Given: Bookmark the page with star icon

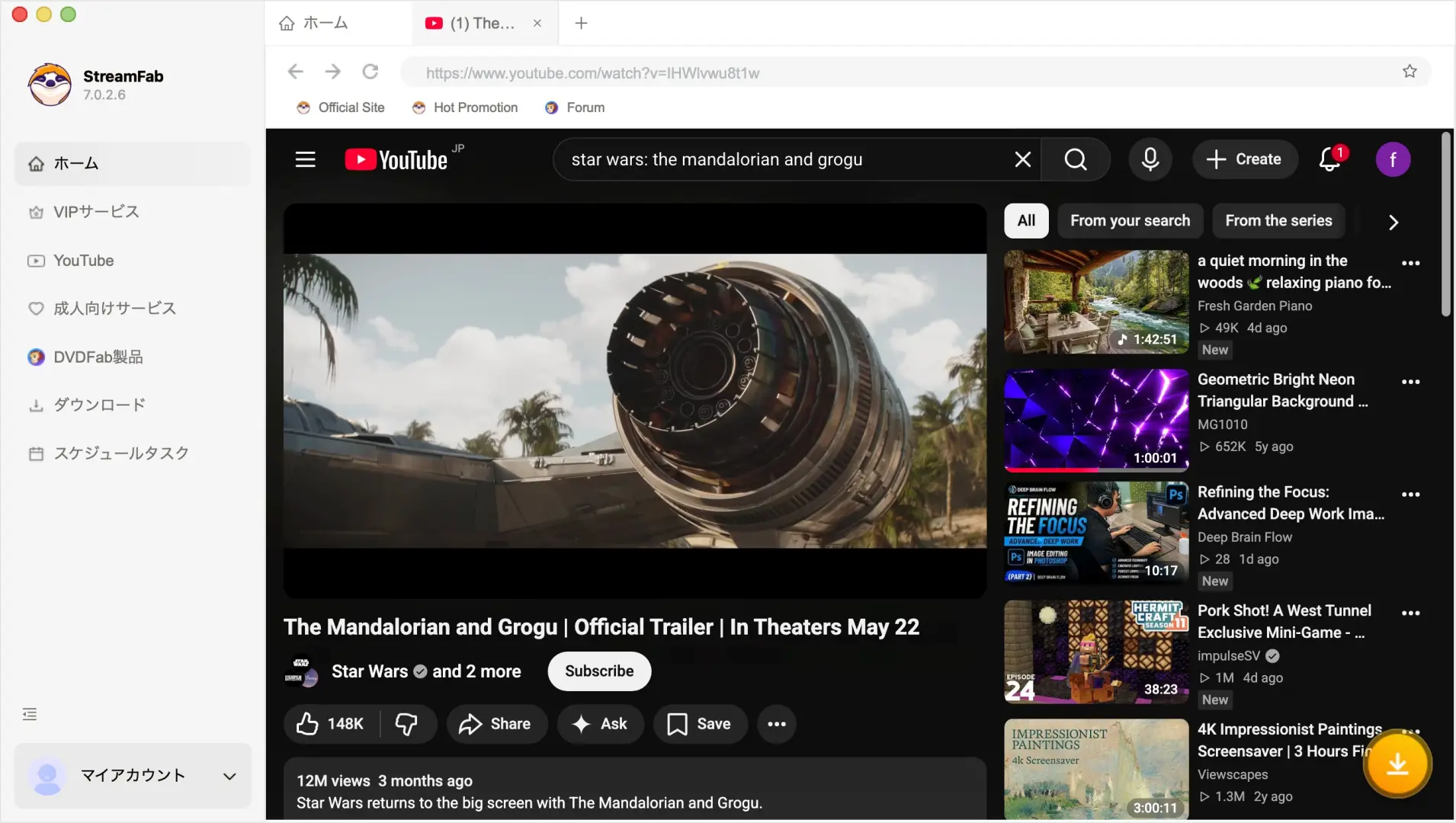Looking at the screenshot, I should click(1409, 72).
